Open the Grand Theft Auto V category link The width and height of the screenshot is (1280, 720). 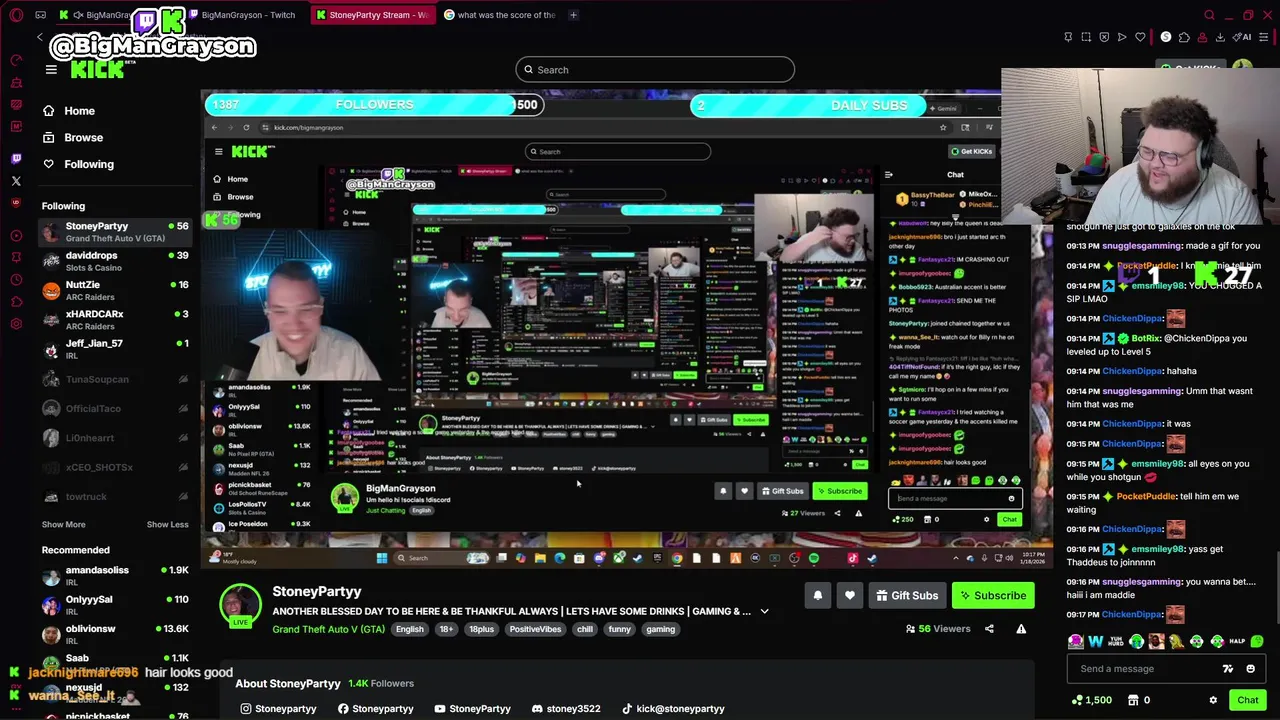[x=328, y=629]
